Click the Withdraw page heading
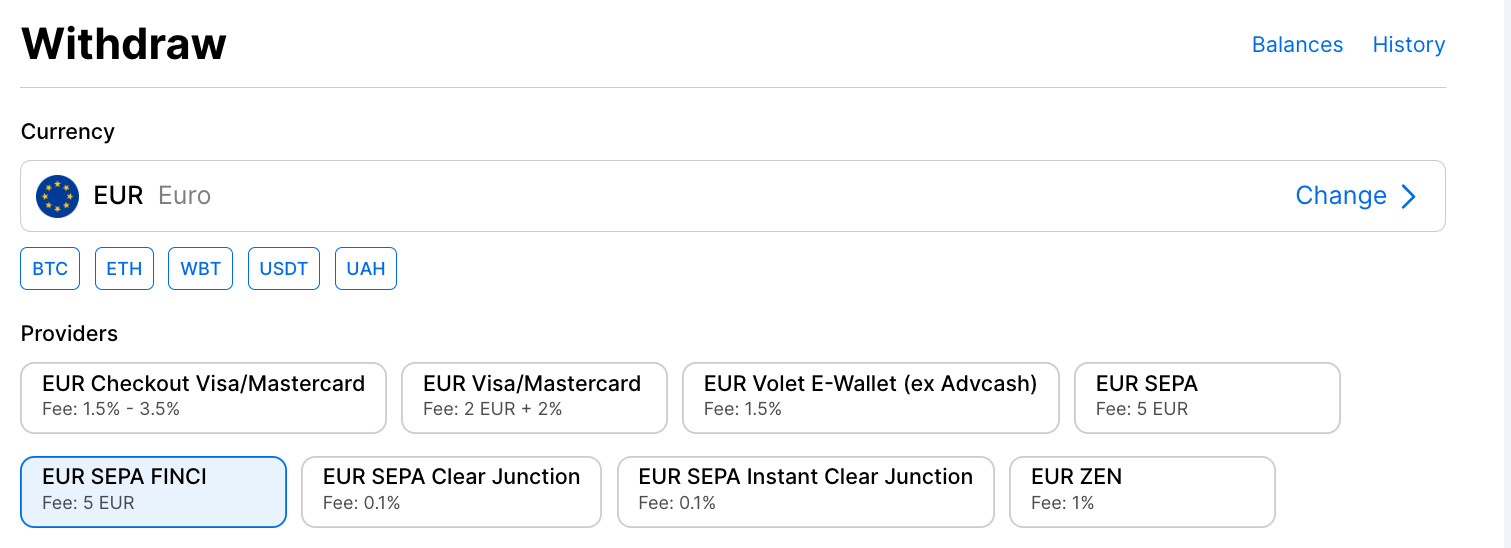Image resolution: width=1511 pixels, height=548 pixels. (x=124, y=45)
